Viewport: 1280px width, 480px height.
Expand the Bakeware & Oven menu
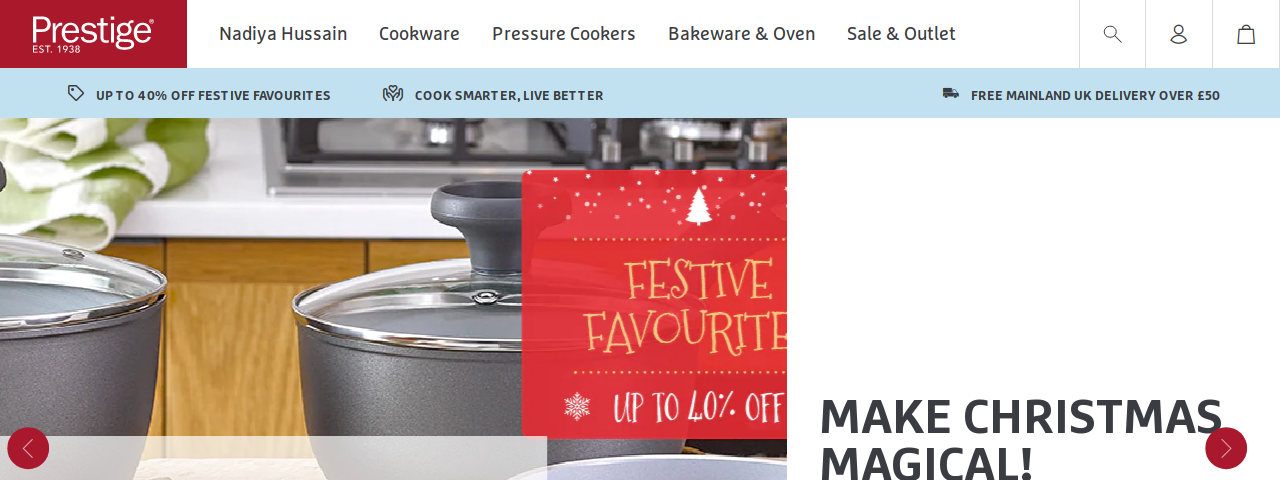click(x=741, y=34)
